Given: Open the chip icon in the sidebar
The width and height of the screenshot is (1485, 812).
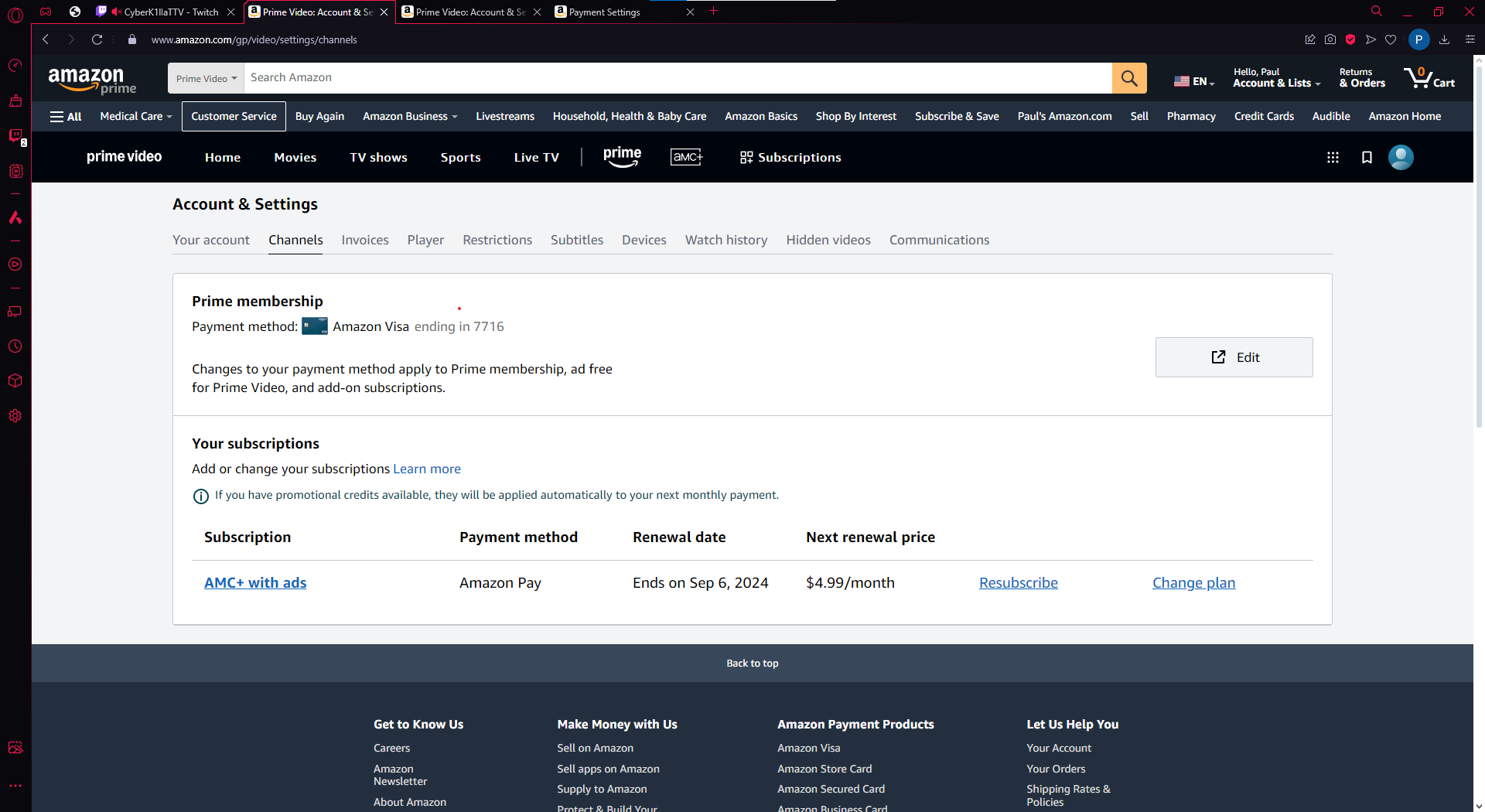Looking at the screenshot, I should coord(15,171).
